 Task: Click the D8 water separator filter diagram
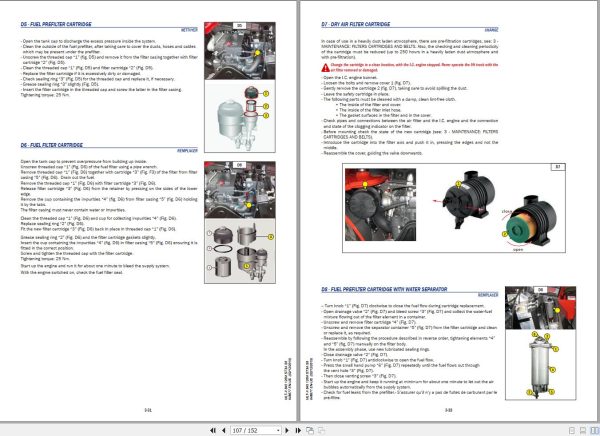540,364
